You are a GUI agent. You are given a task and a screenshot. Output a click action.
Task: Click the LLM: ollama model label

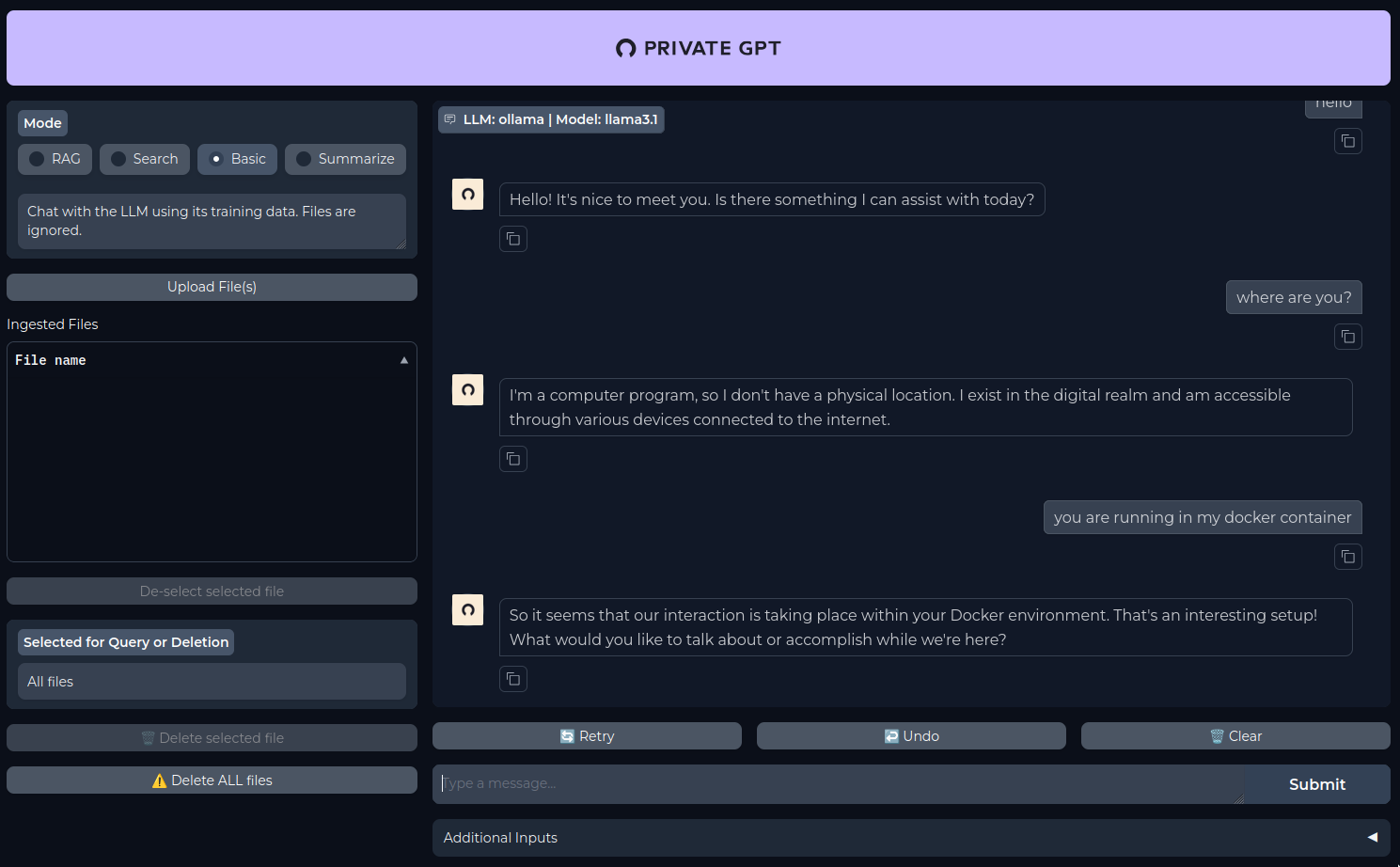pyautogui.click(x=551, y=119)
